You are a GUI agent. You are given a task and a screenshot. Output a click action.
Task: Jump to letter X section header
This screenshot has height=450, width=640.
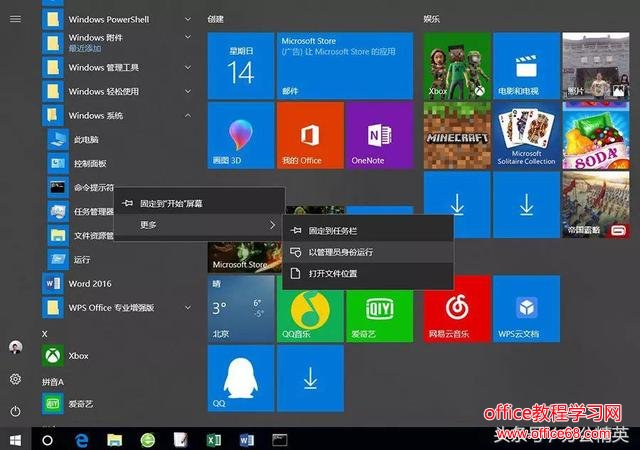[x=44, y=334]
